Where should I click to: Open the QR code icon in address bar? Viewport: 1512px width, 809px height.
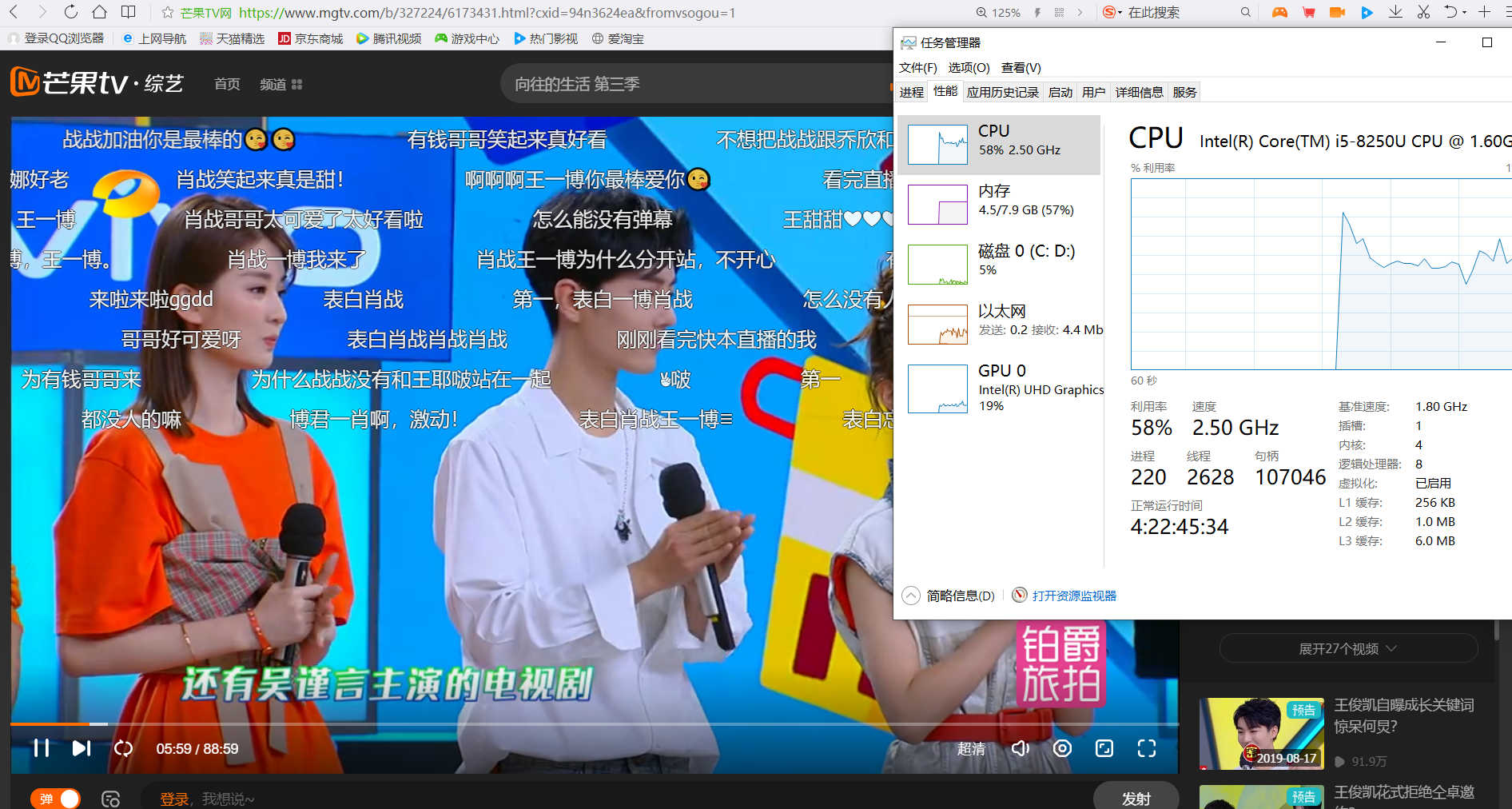(x=1059, y=13)
